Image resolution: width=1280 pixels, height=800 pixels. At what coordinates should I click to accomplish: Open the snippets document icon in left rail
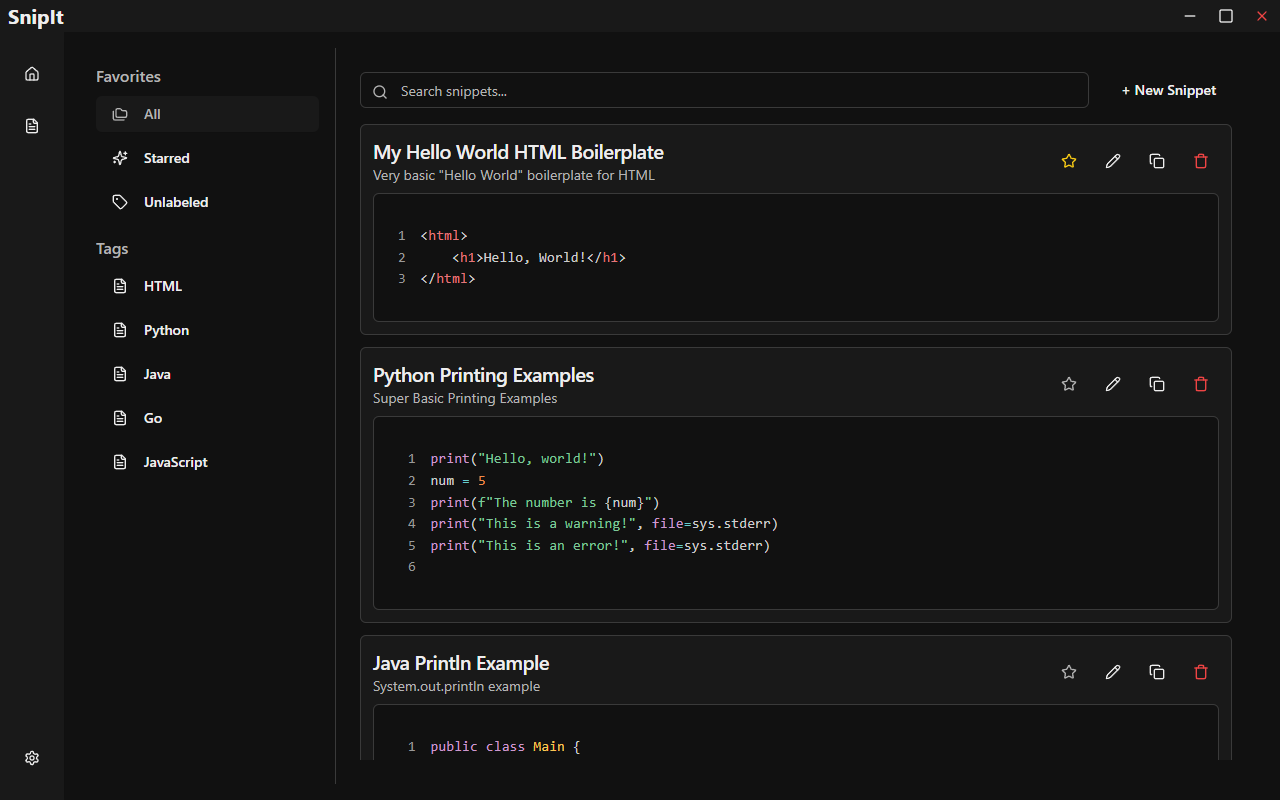[32, 126]
